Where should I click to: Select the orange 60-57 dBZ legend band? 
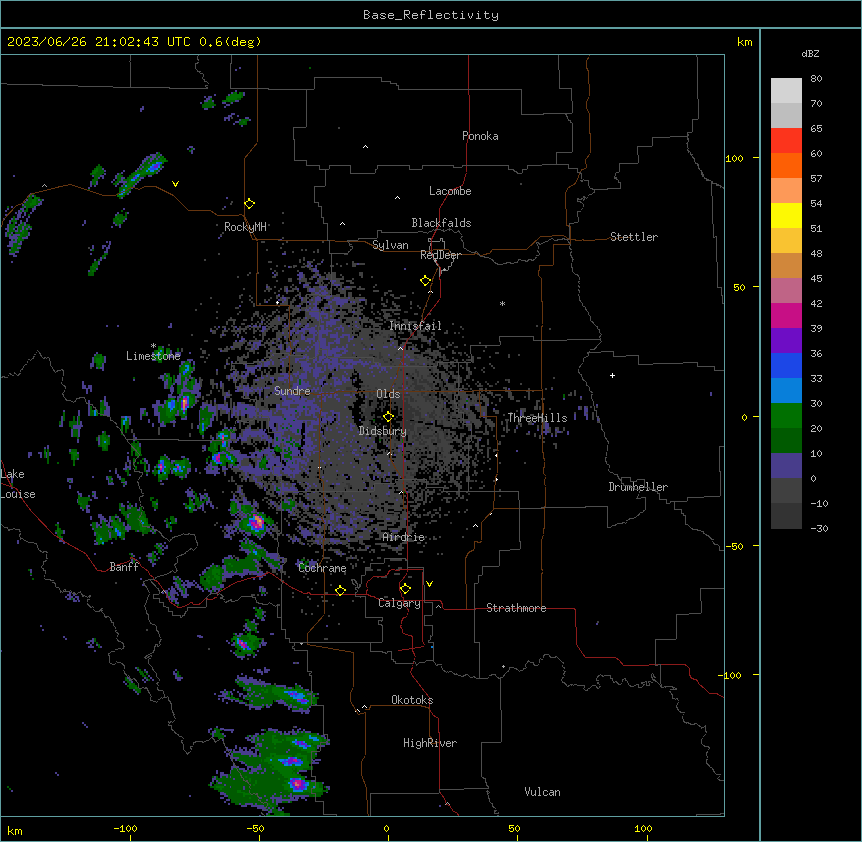(x=786, y=165)
